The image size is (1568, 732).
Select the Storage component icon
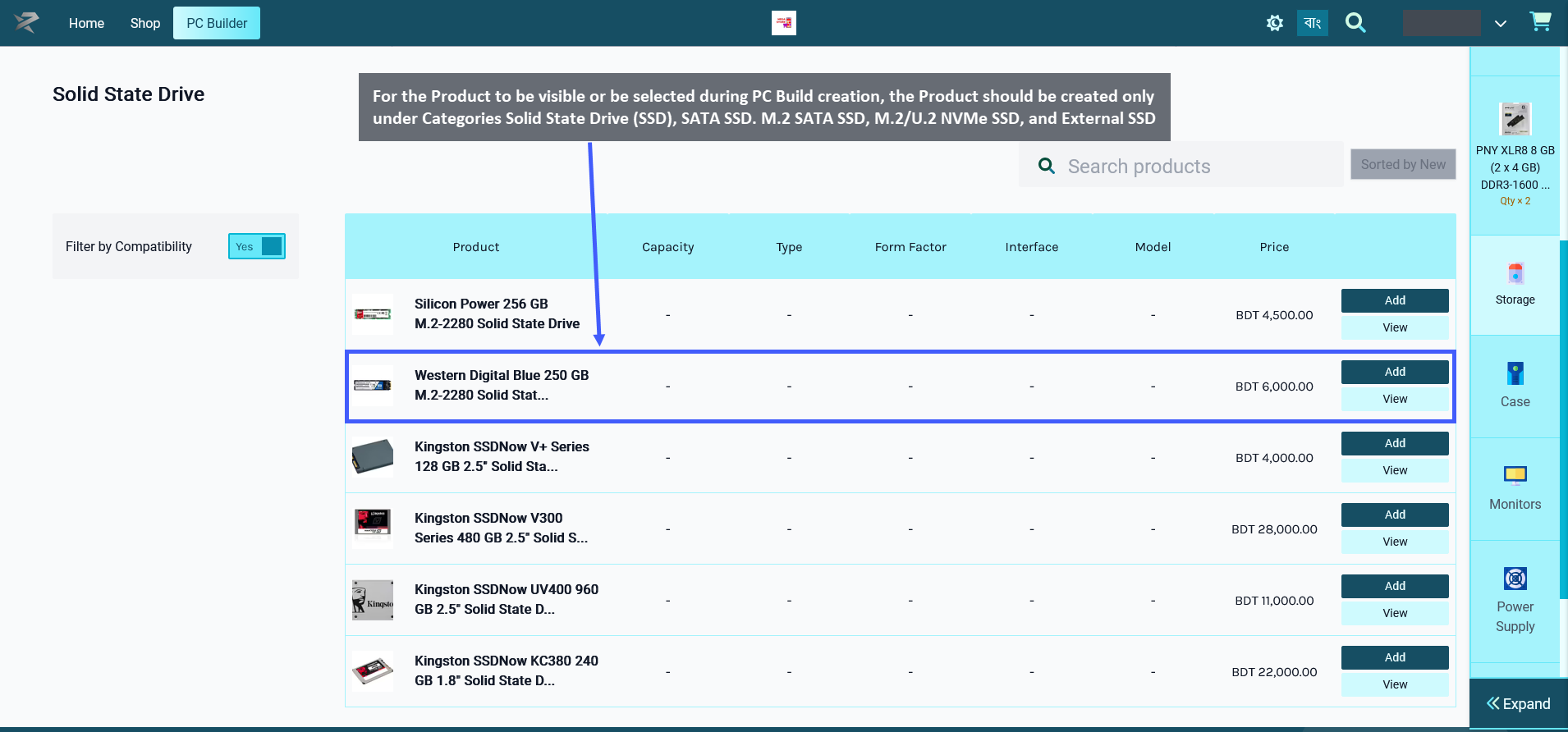click(x=1515, y=273)
